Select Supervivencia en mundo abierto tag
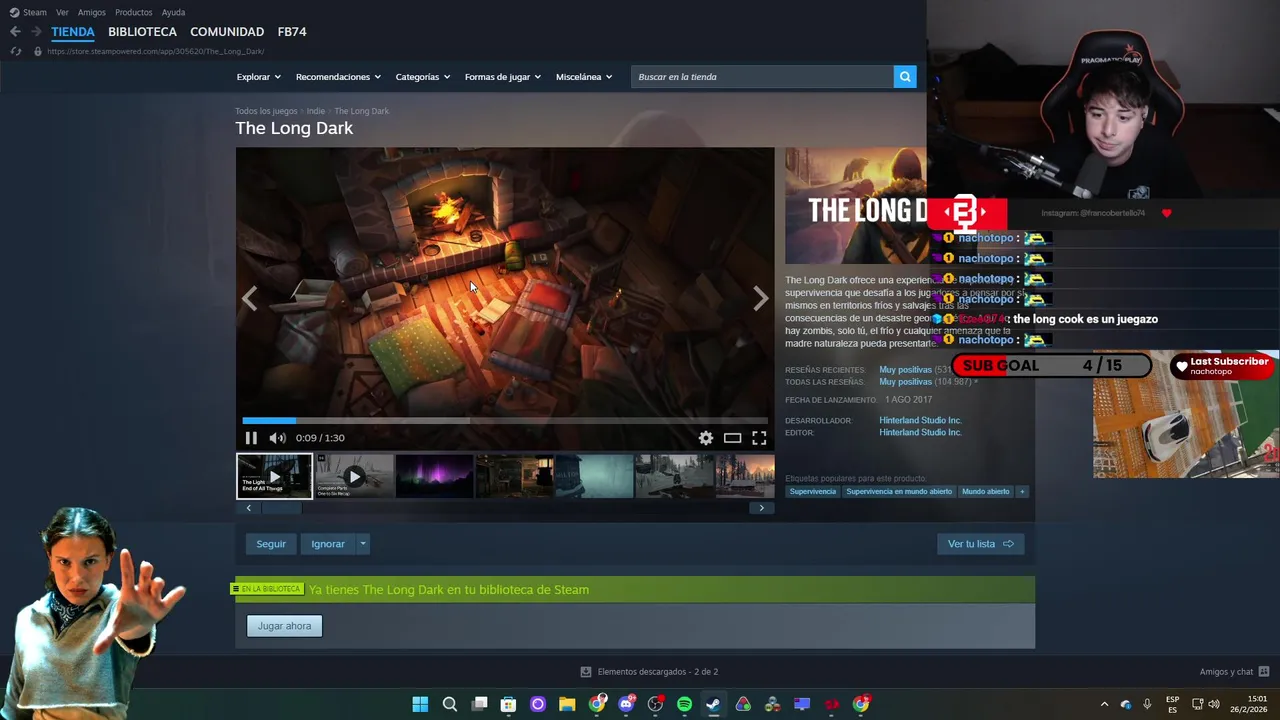The width and height of the screenshot is (1280, 720). point(899,491)
